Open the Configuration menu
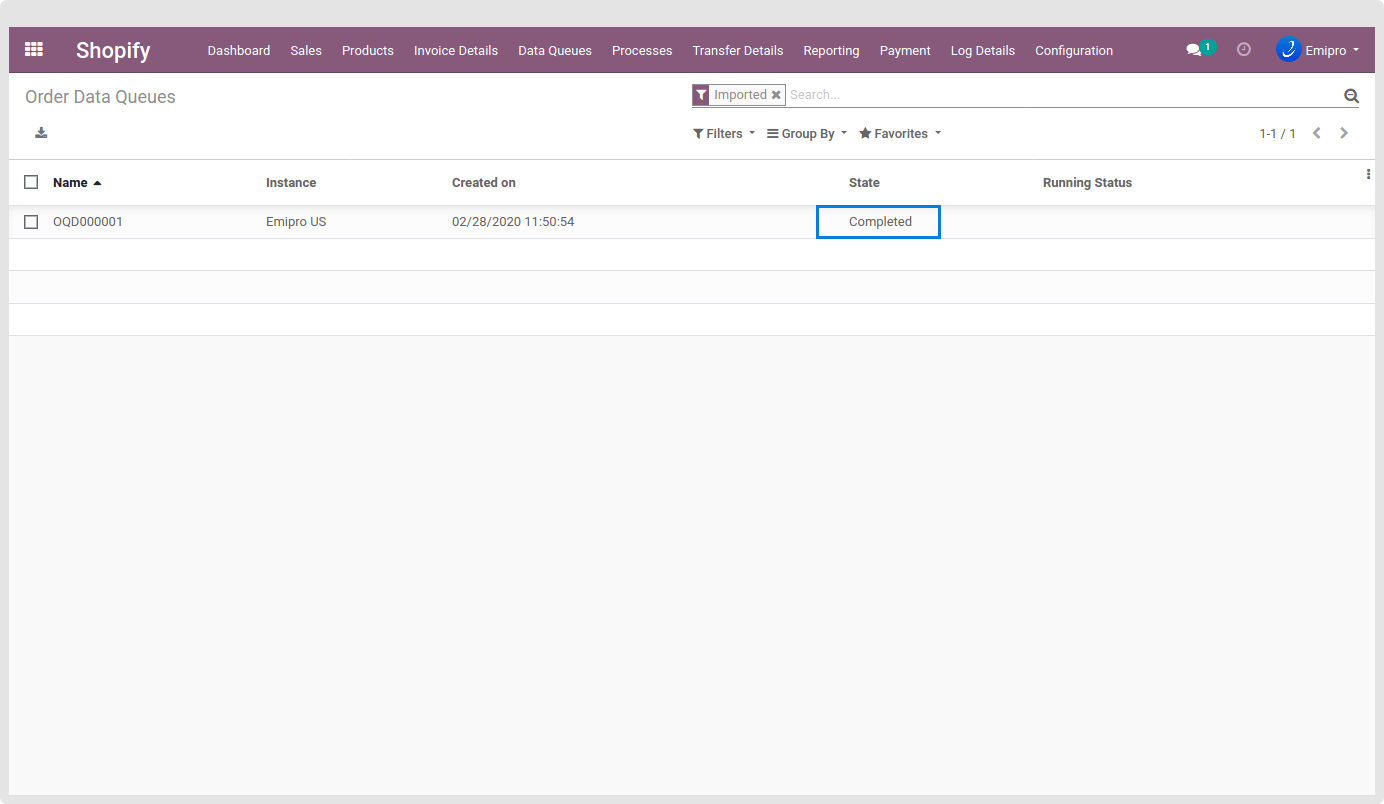The width and height of the screenshot is (1384, 804). (x=1073, y=51)
